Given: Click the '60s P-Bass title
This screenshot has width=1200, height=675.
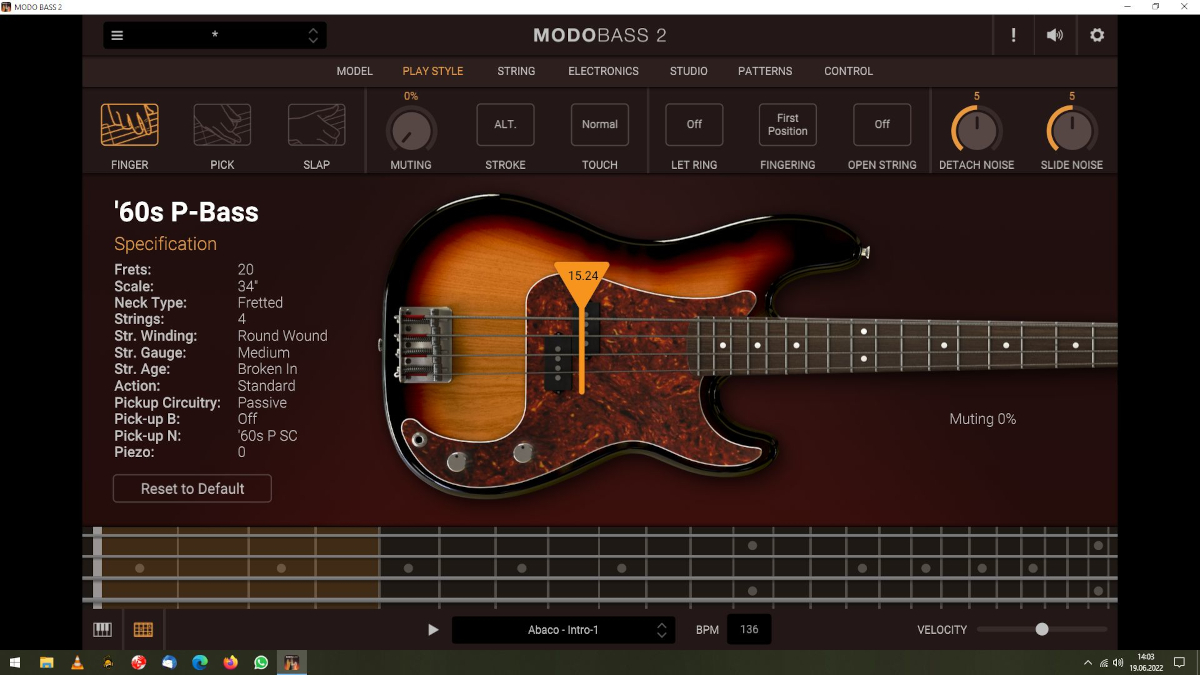Looking at the screenshot, I should click(186, 212).
